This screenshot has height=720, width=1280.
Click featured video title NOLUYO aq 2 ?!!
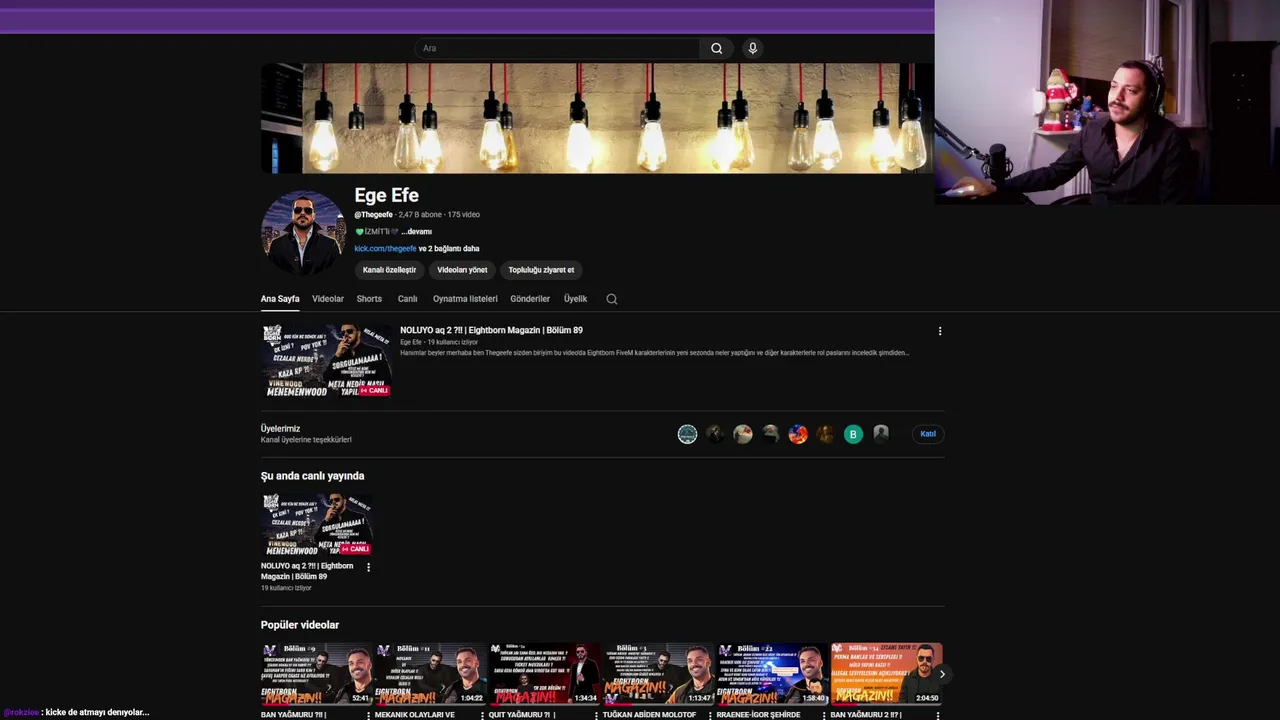491,330
